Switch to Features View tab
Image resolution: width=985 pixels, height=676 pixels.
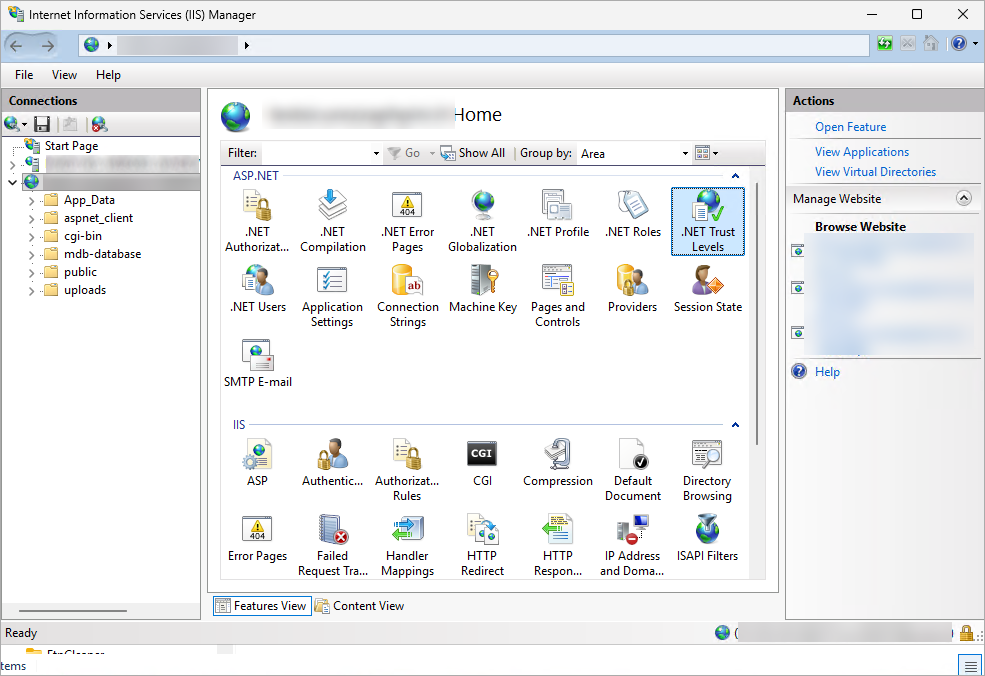click(x=262, y=606)
